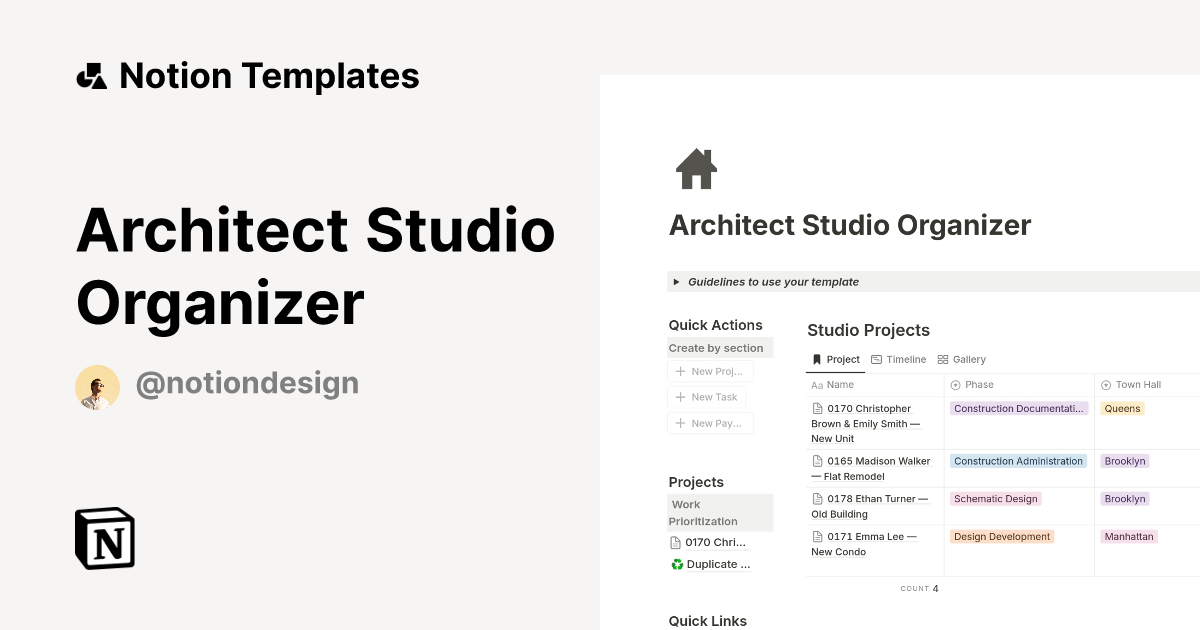Viewport: 1200px width, 630px height.
Task: Click the New Task button
Action: [x=707, y=397]
